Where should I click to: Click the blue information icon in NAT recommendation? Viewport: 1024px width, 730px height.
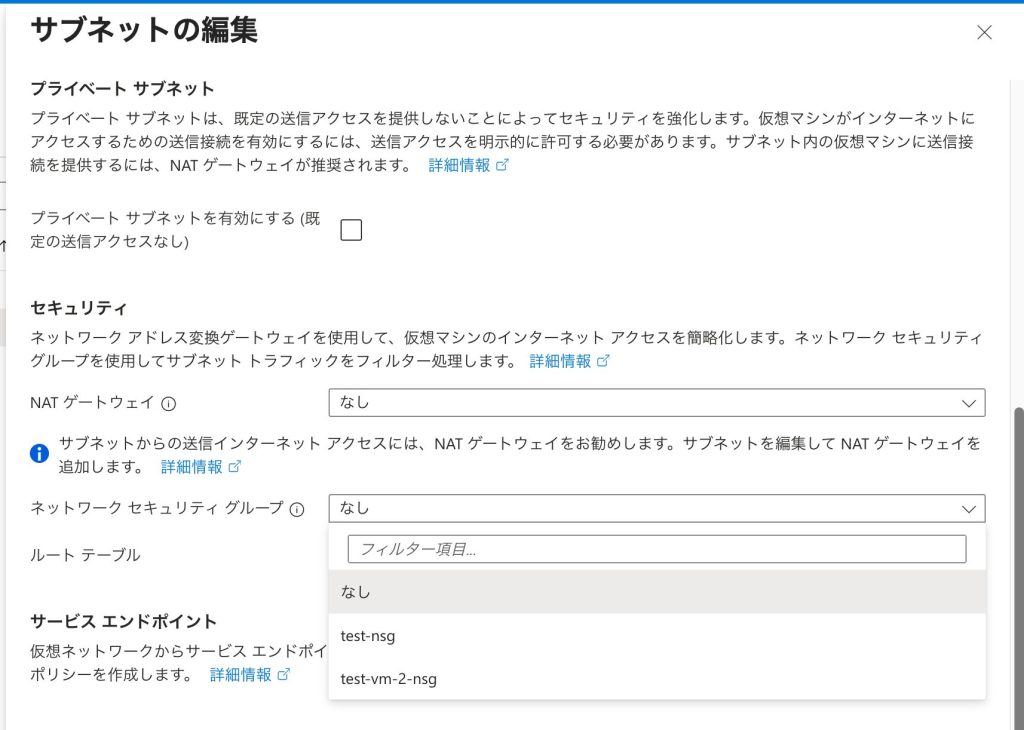click(x=40, y=453)
